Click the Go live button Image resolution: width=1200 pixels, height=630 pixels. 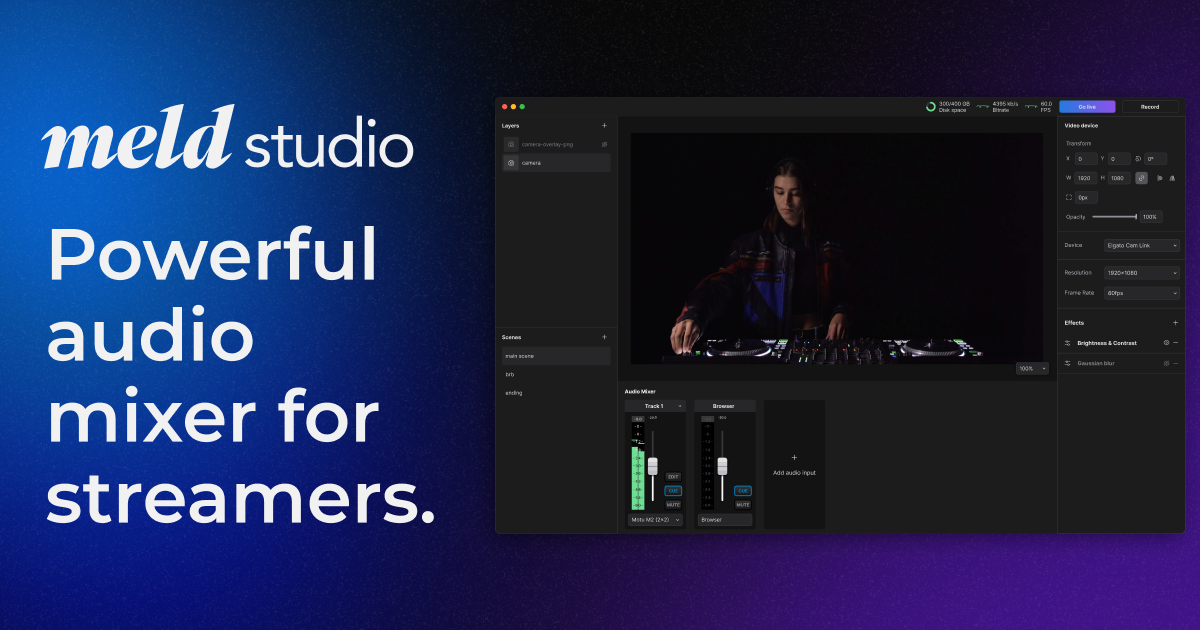(1086, 106)
